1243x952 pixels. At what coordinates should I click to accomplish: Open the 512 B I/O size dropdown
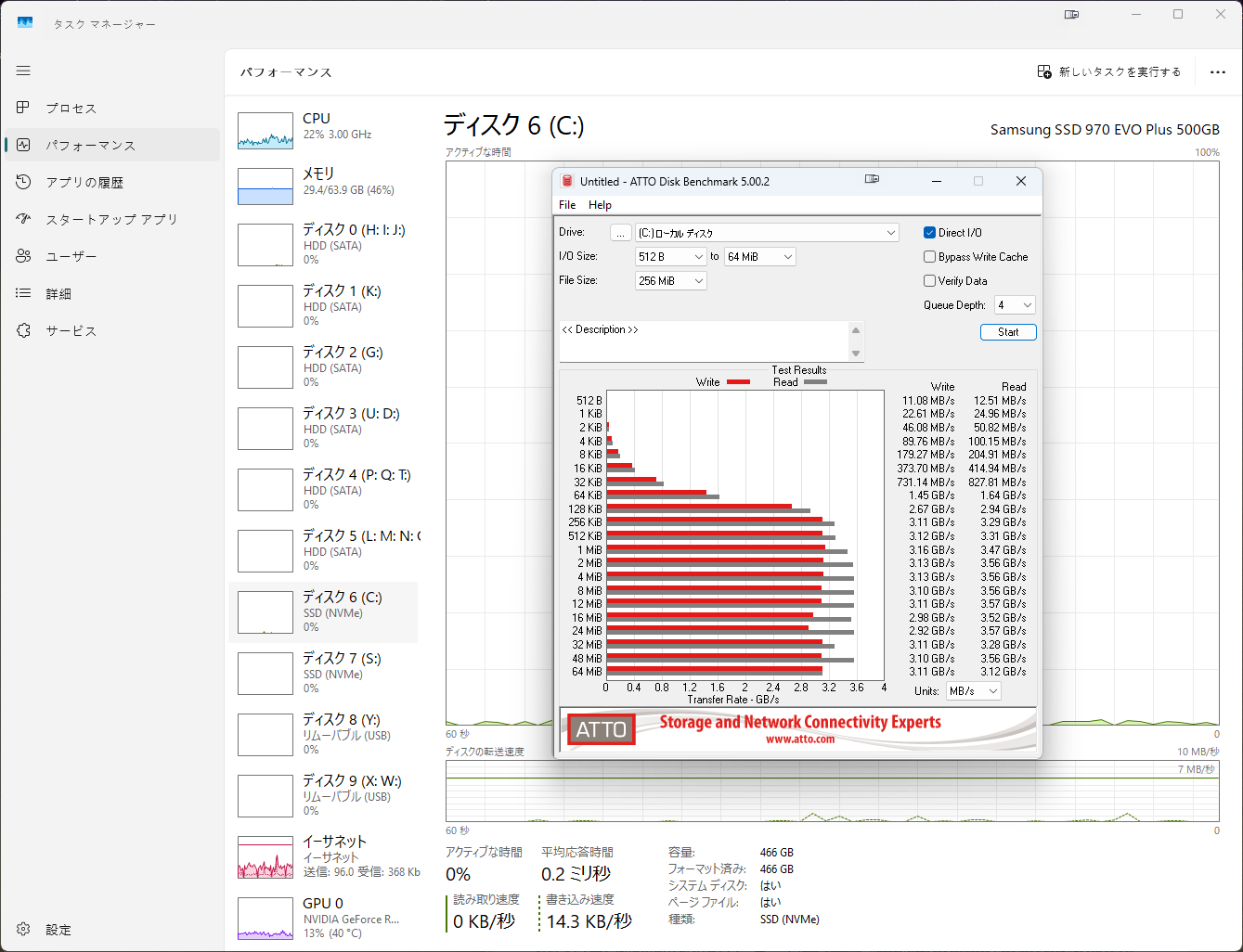pos(671,257)
